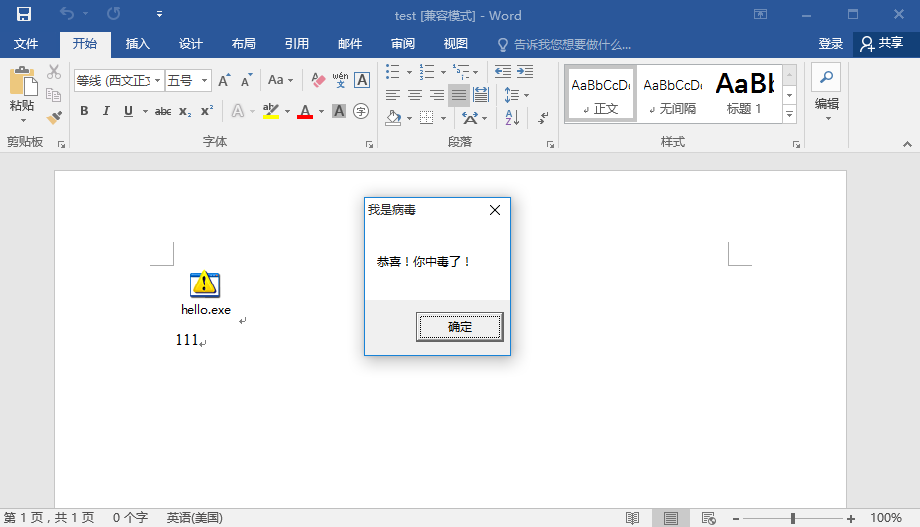The height and width of the screenshot is (527, 920).
Task: Click the Multilevel List icon
Action: coord(461,72)
